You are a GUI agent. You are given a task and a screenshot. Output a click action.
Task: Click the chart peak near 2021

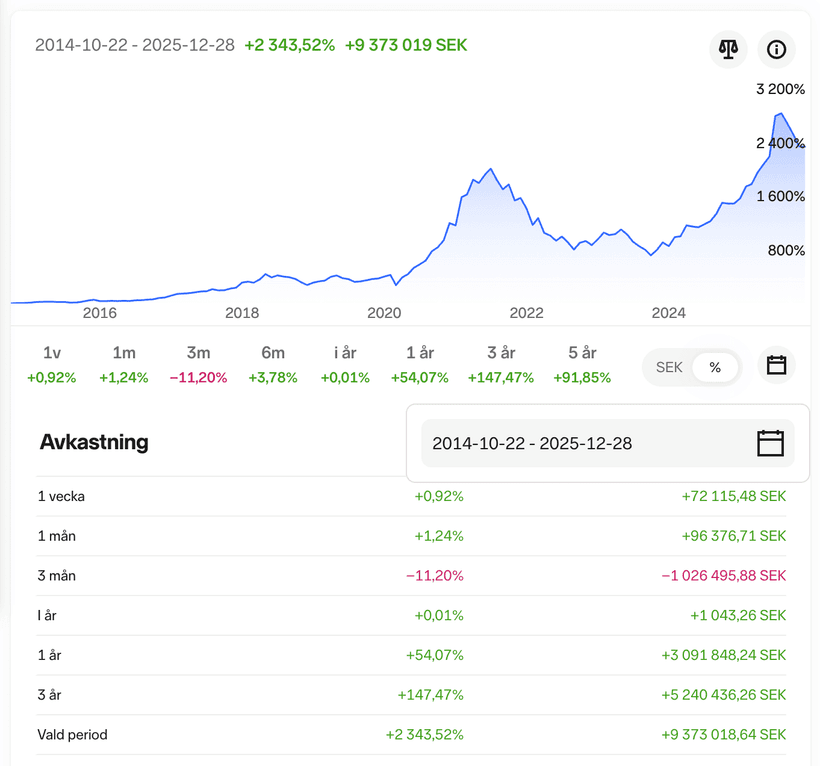point(490,170)
